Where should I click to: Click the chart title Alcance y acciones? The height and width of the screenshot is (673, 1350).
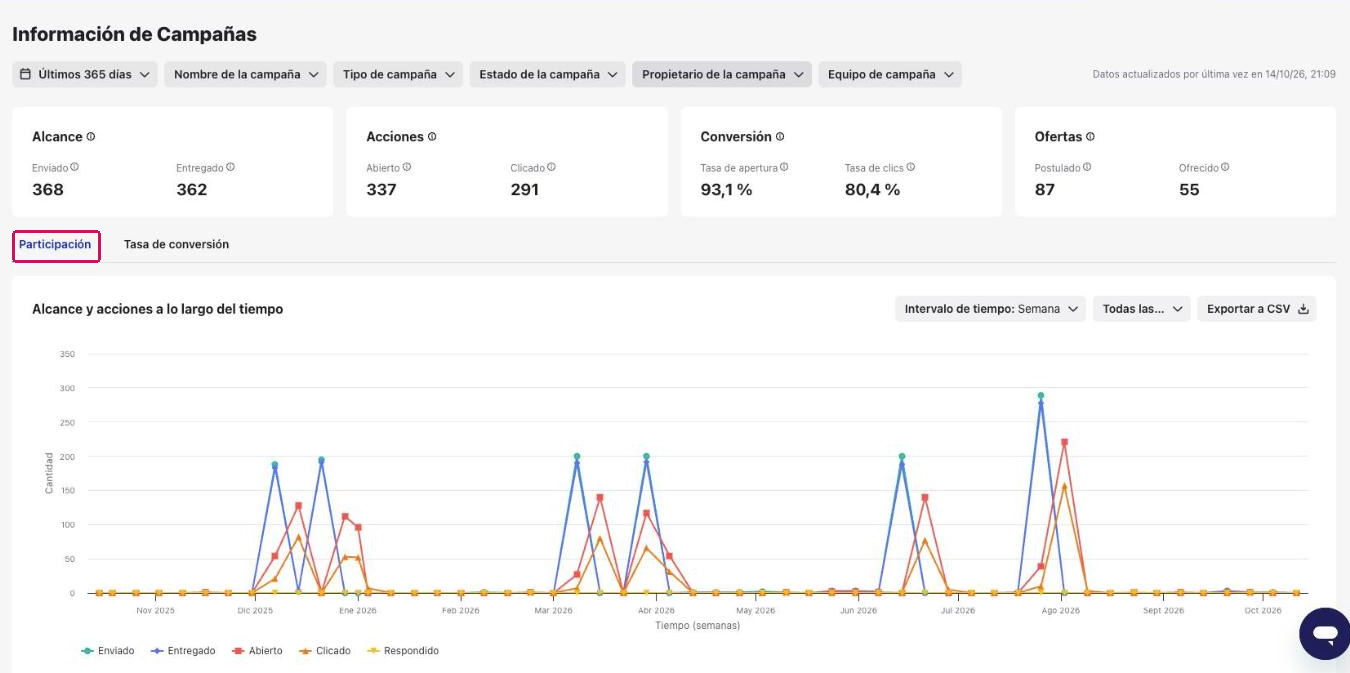(158, 309)
